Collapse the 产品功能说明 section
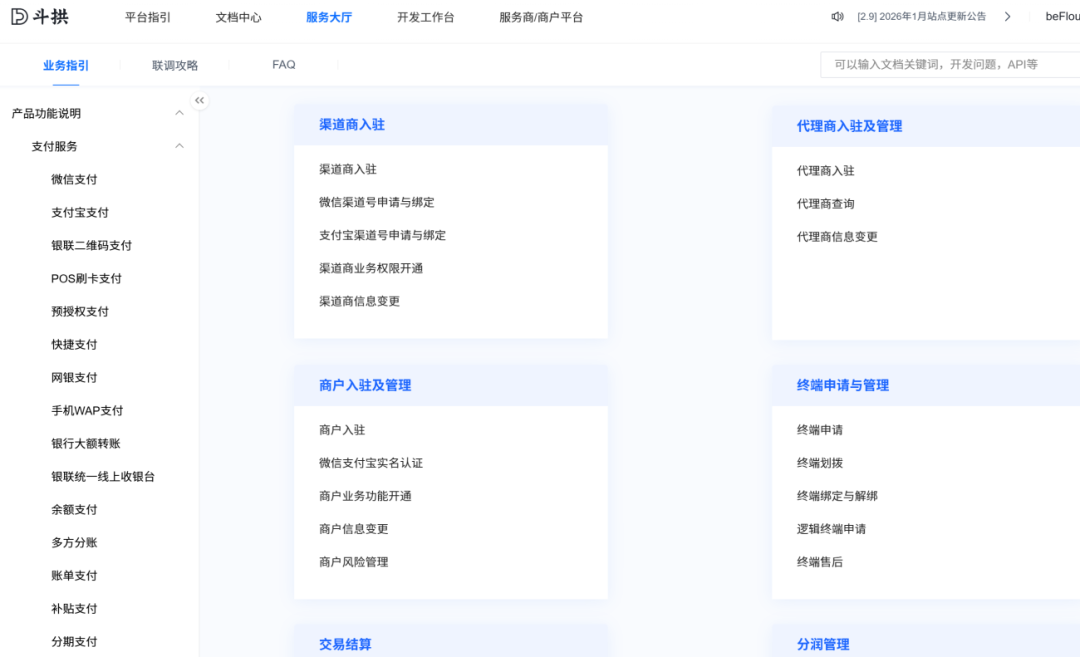Image resolution: width=1080 pixels, height=657 pixels. coord(179,113)
